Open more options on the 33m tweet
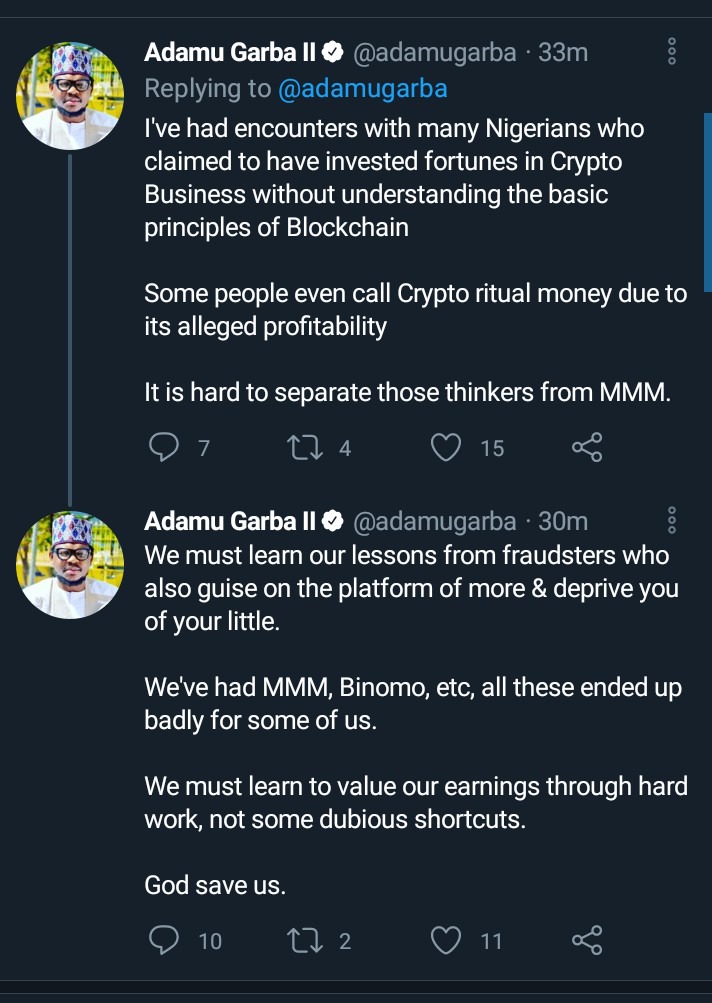 click(x=672, y=51)
